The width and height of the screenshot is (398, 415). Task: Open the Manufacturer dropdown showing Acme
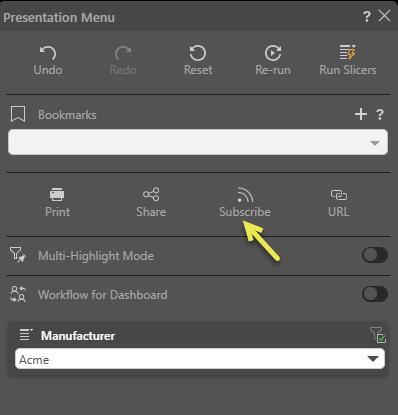click(200, 359)
